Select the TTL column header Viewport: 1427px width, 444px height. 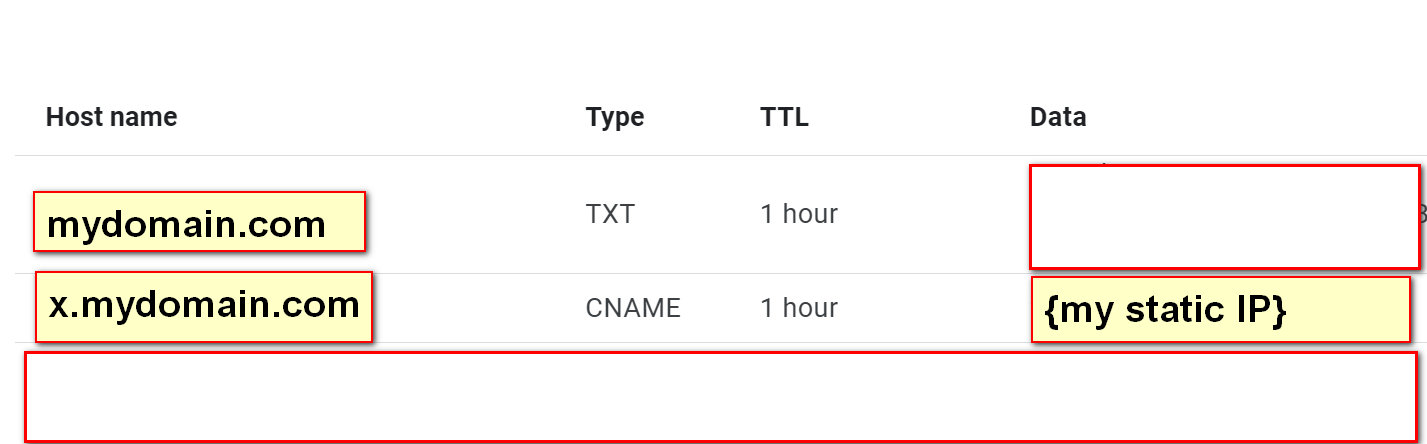pos(784,117)
